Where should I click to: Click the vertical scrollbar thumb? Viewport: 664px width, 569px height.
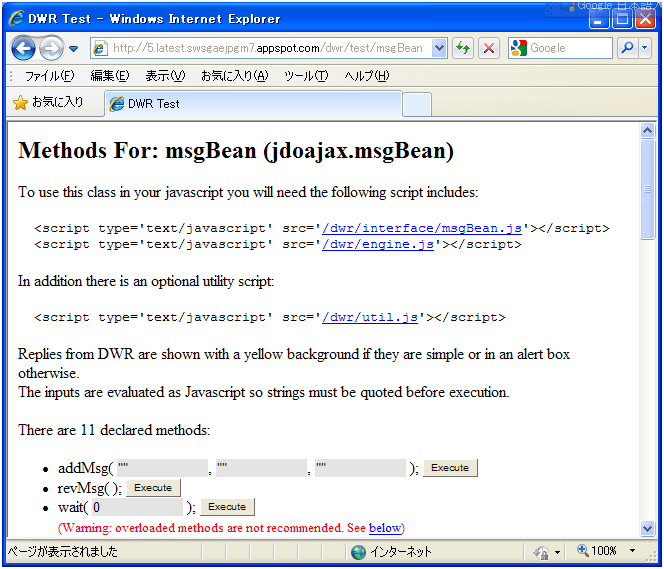pyautogui.click(x=647, y=189)
